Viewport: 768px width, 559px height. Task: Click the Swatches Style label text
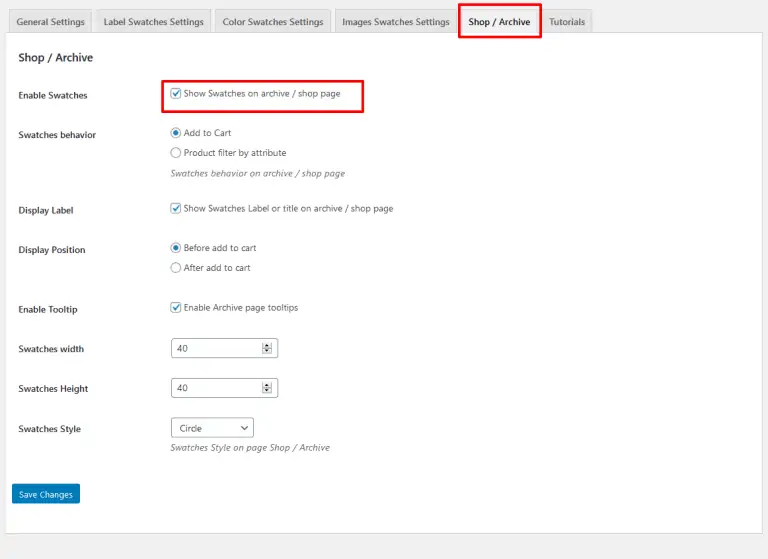coord(49,429)
